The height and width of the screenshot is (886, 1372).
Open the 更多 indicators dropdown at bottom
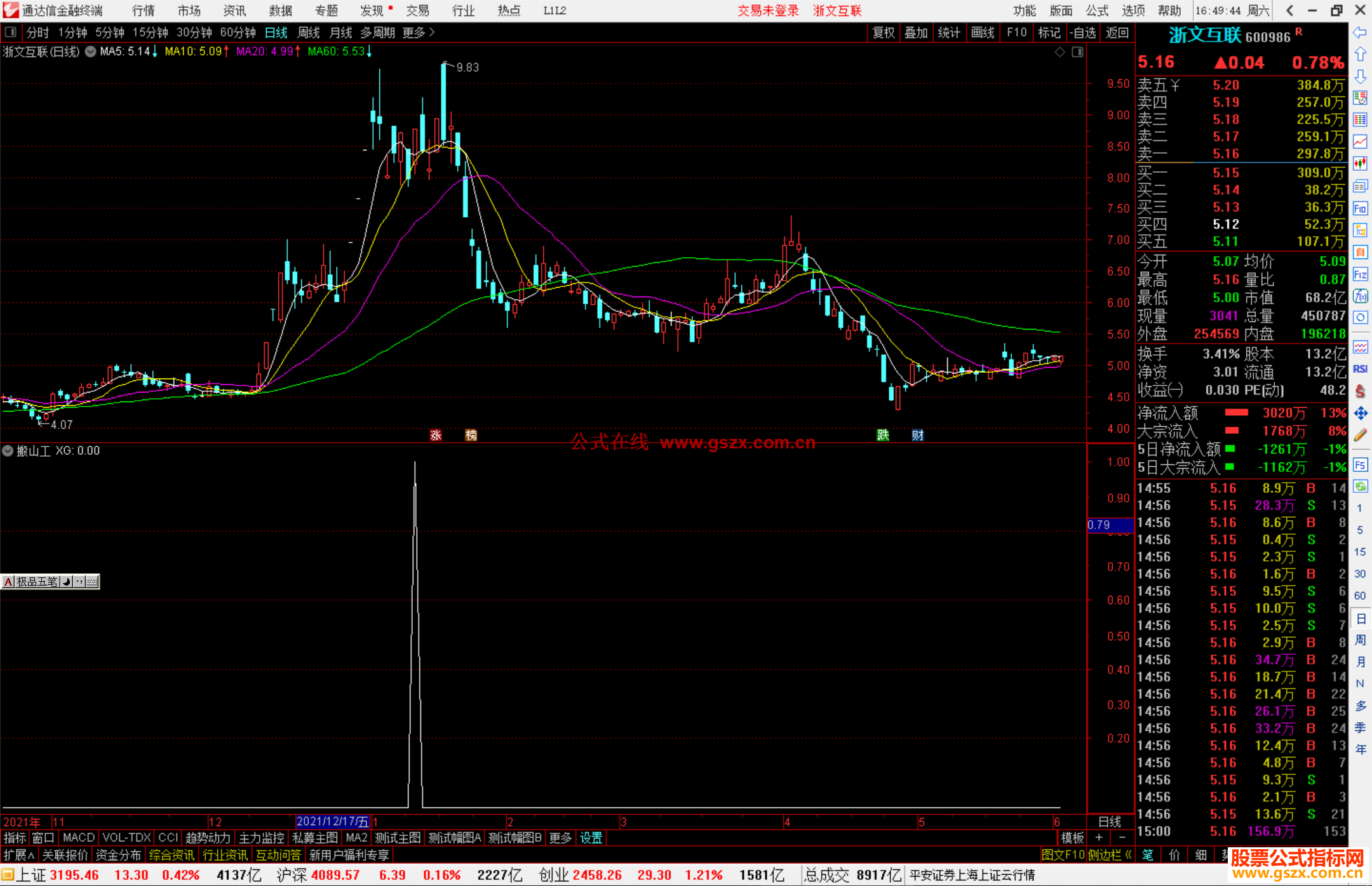pyautogui.click(x=560, y=838)
